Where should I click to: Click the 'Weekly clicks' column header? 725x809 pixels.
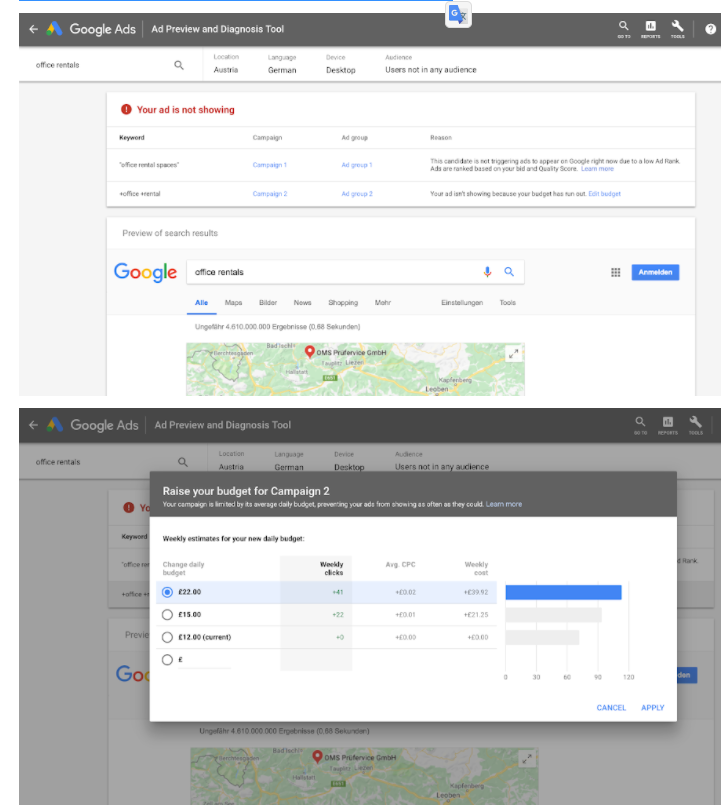(331, 569)
